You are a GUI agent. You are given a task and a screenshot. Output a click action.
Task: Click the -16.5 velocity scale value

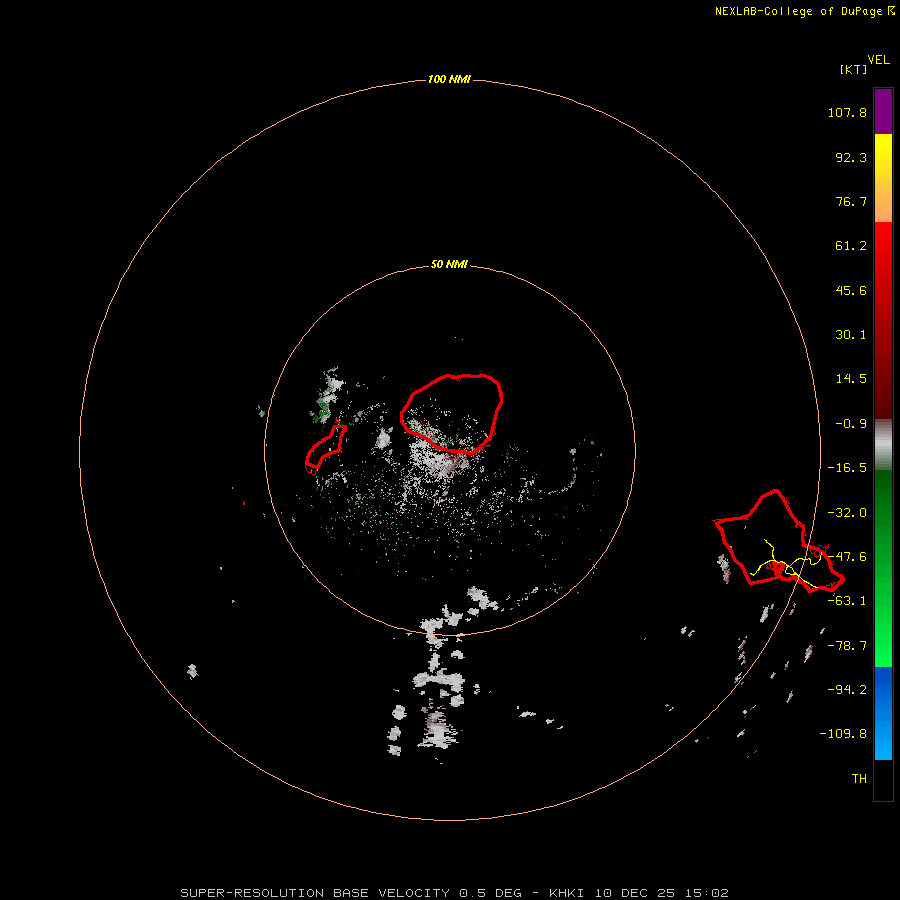[x=847, y=468]
